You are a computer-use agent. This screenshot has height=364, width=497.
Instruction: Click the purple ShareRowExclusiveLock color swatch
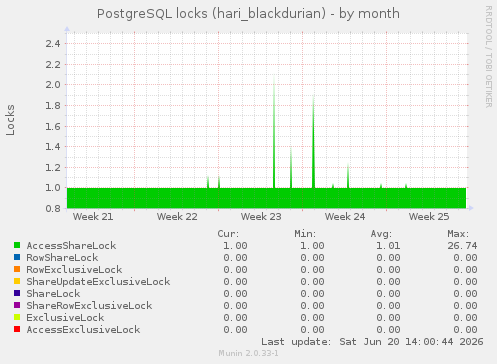(17, 305)
